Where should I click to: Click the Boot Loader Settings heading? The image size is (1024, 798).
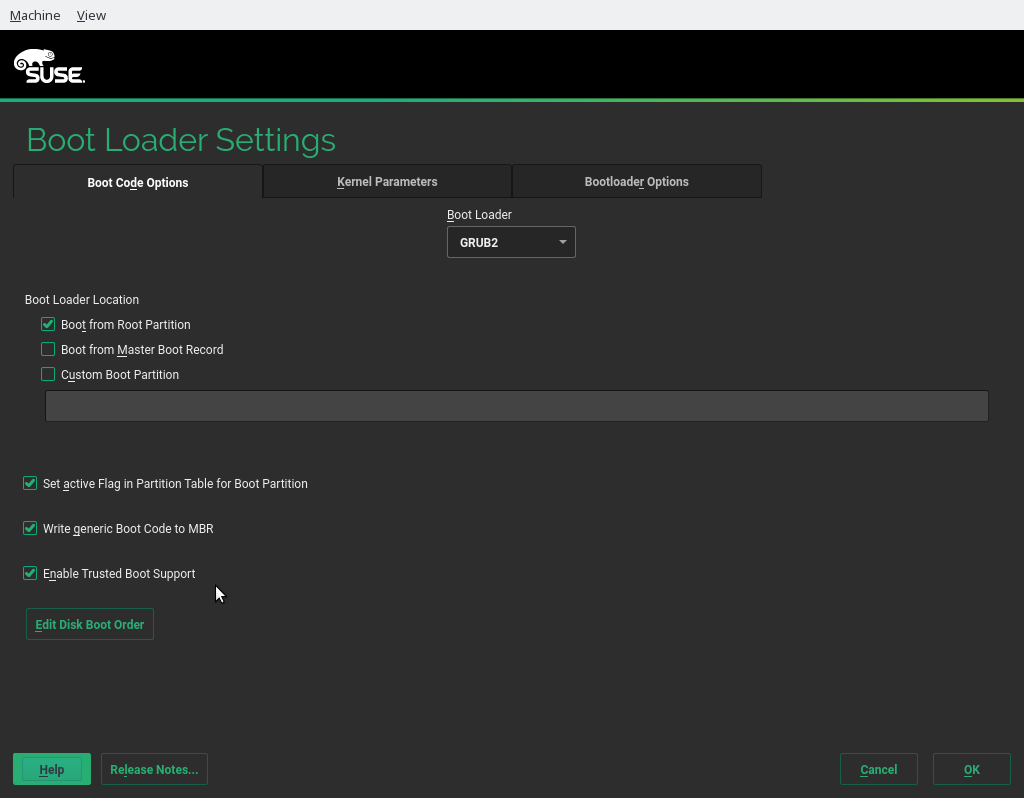coord(181,140)
